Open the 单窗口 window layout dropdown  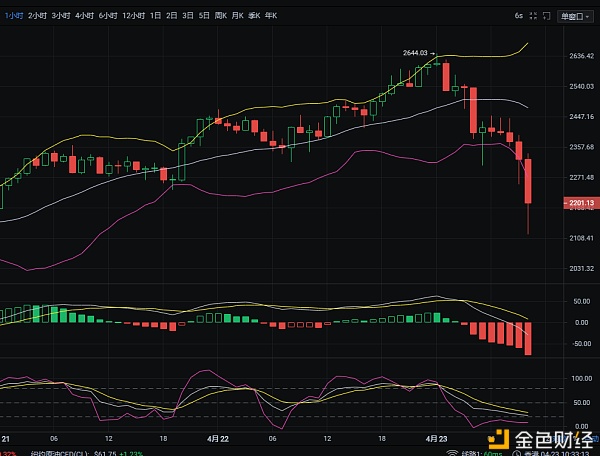coord(575,16)
